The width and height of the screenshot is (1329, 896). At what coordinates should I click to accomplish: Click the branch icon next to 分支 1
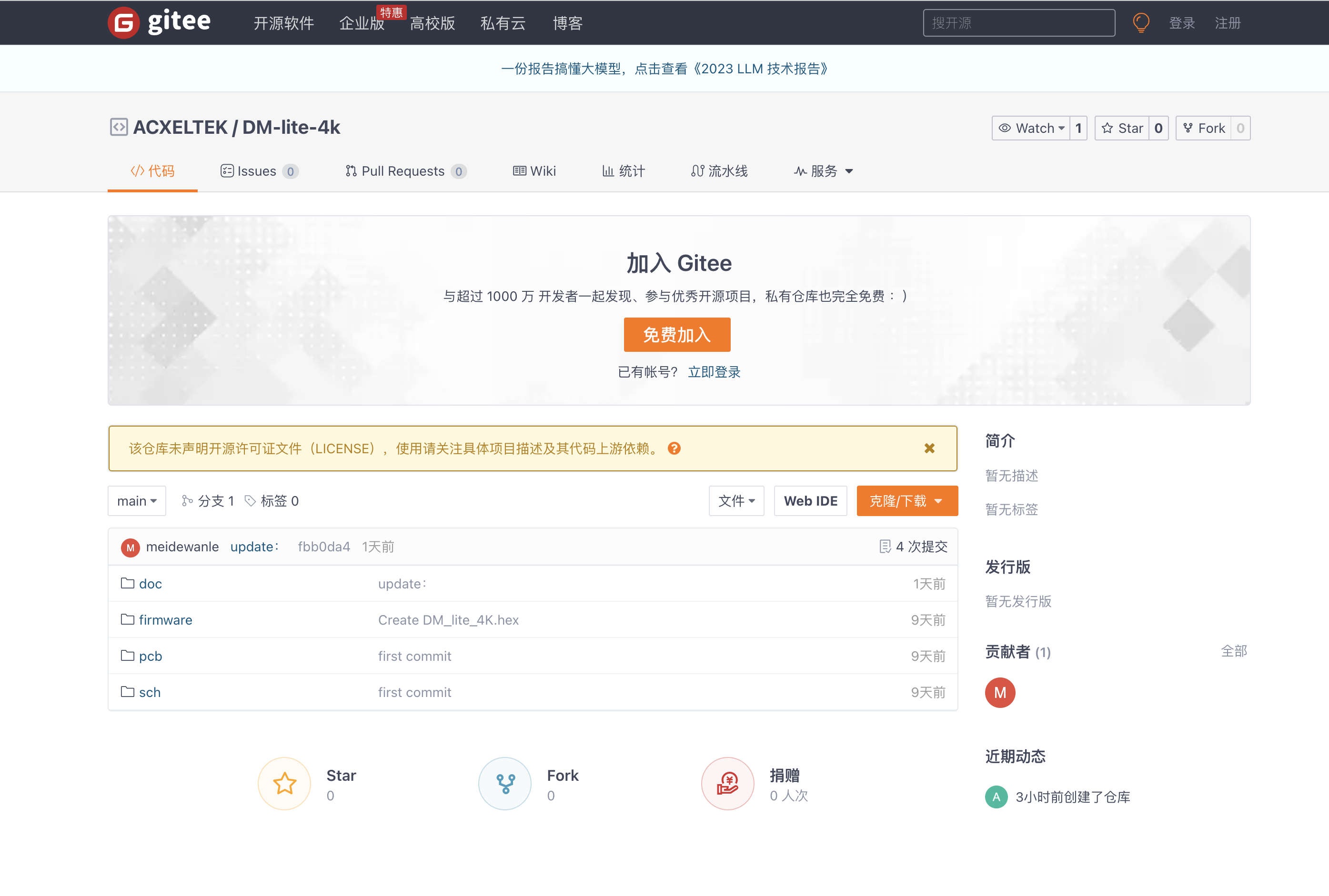coord(187,501)
